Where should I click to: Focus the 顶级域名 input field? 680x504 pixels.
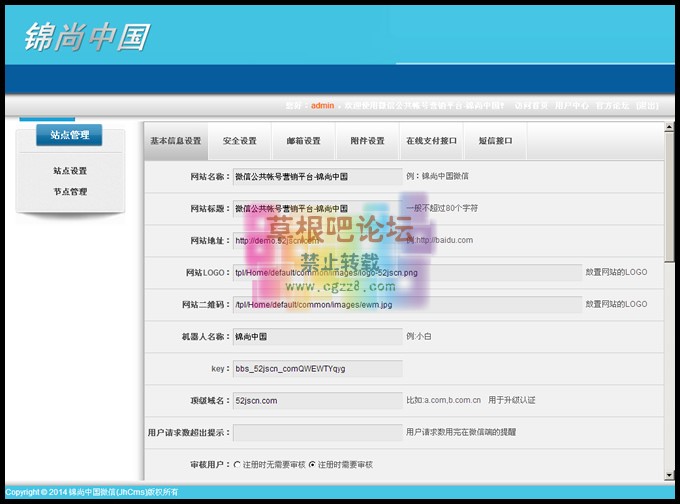317,401
